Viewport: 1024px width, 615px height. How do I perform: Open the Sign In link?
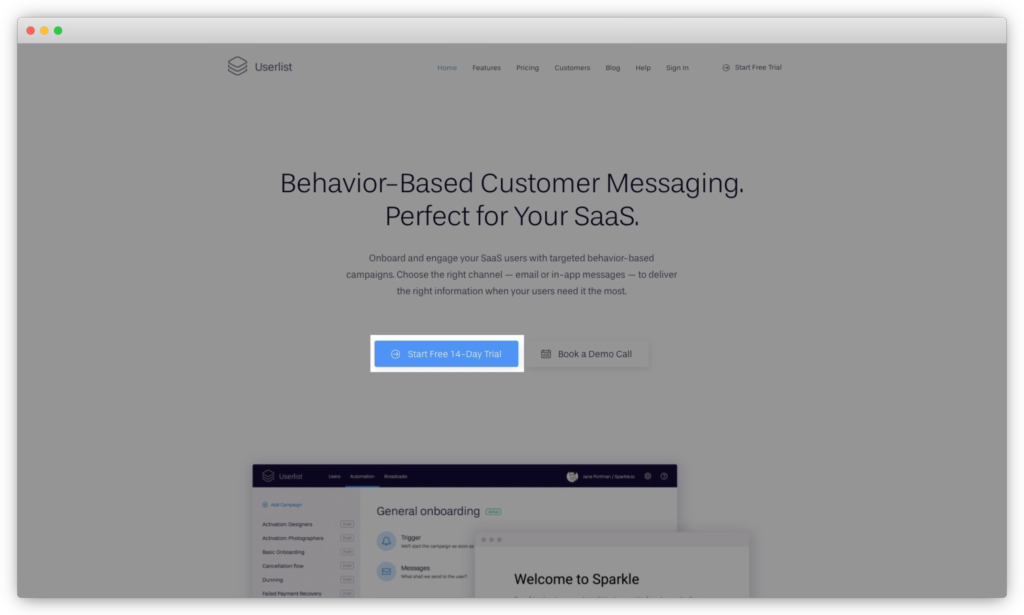coord(677,67)
